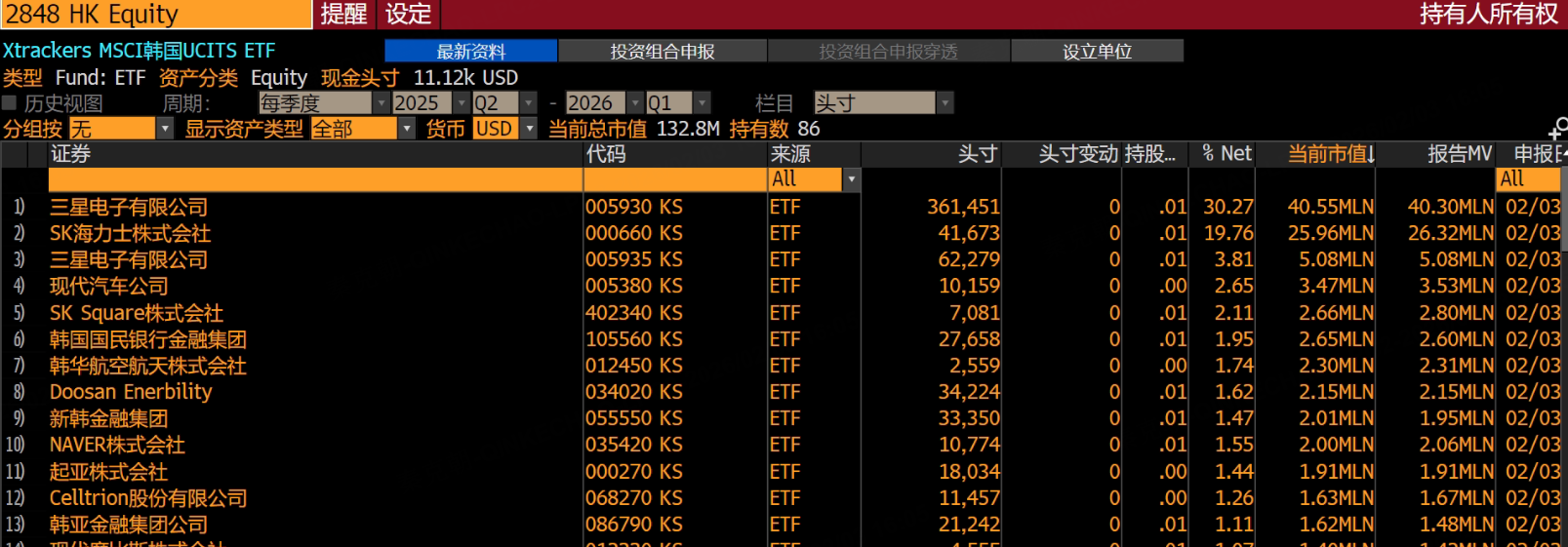Click the vertical scrollbar on the right

point(1564,210)
